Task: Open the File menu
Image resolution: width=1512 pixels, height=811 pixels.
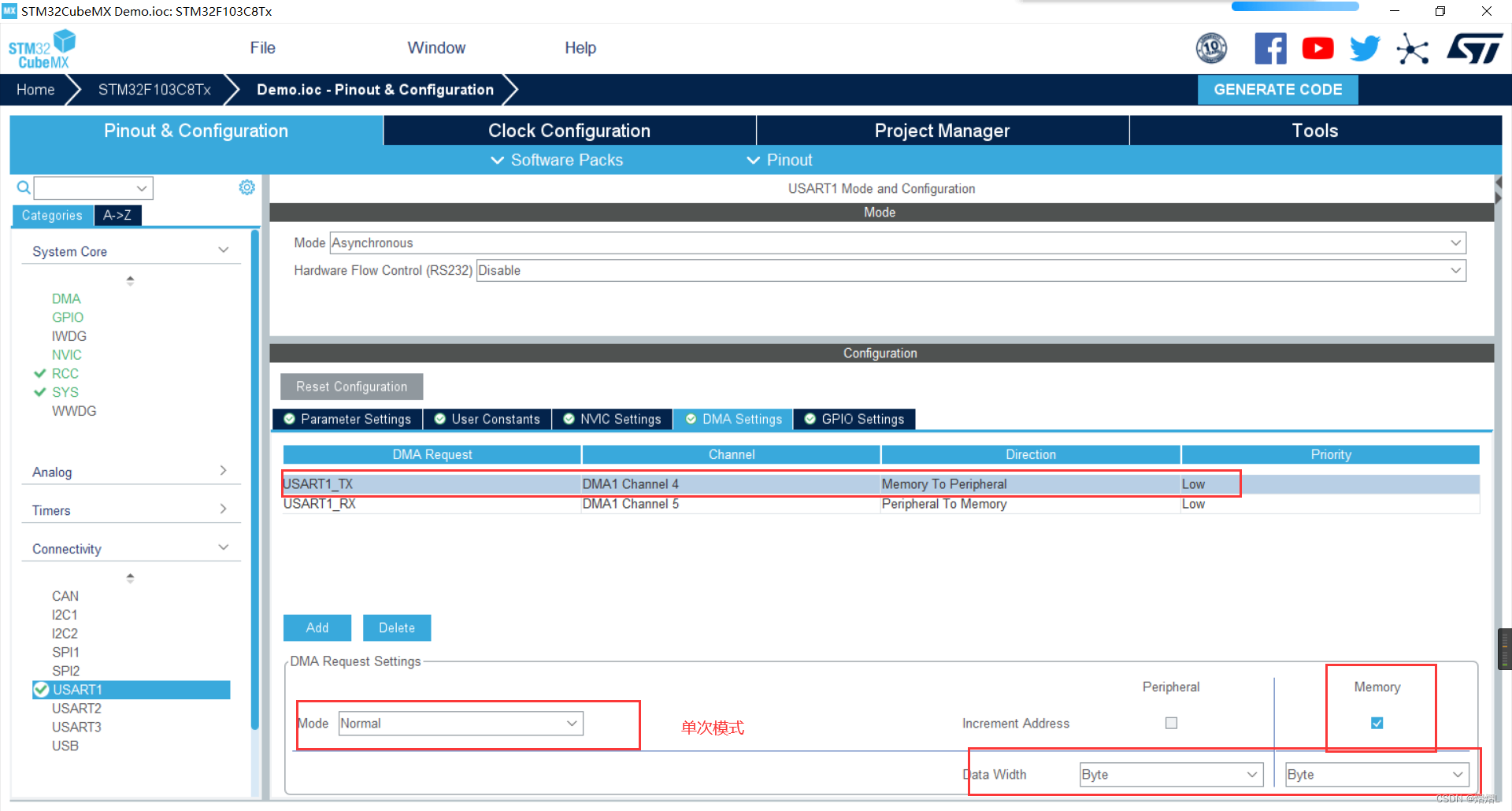Action: point(262,48)
